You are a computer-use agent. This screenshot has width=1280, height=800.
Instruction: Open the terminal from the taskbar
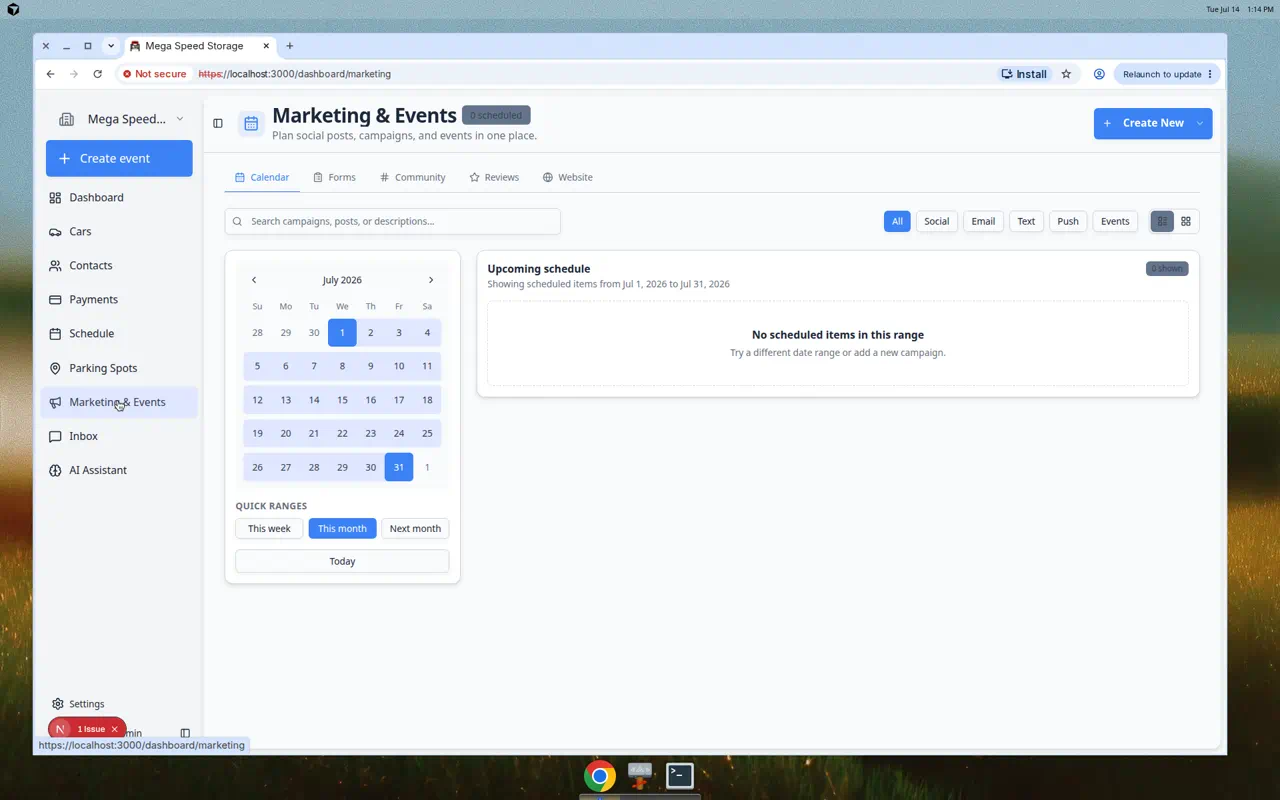click(x=680, y=775)
